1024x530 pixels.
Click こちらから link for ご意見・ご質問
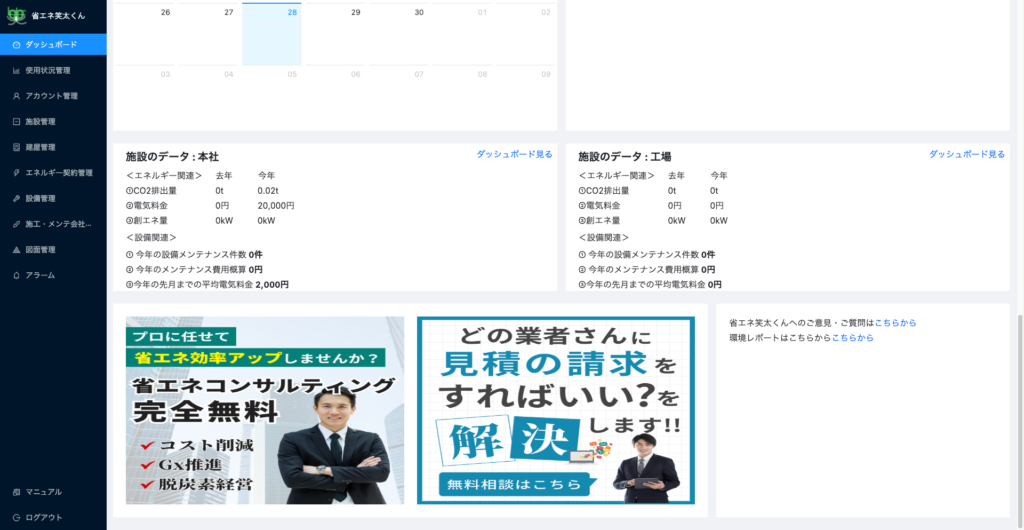coord(895,323)
